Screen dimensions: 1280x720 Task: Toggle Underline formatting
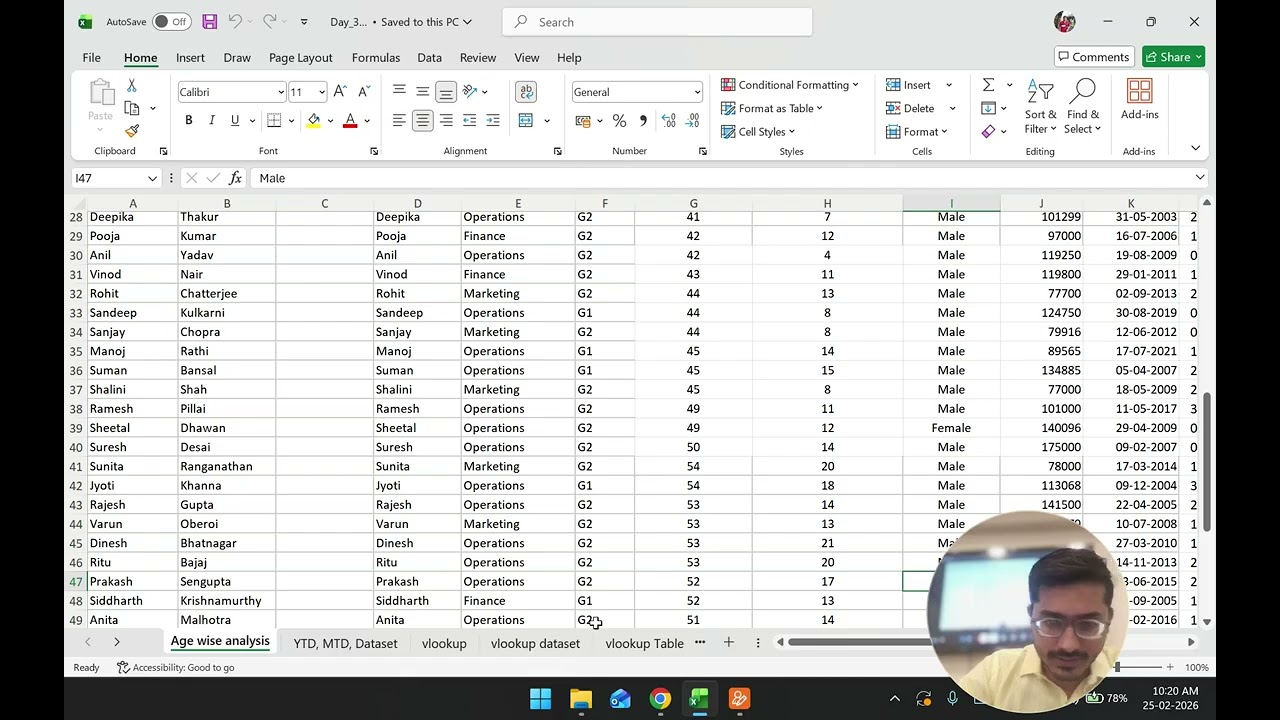(x=235, y=121)
